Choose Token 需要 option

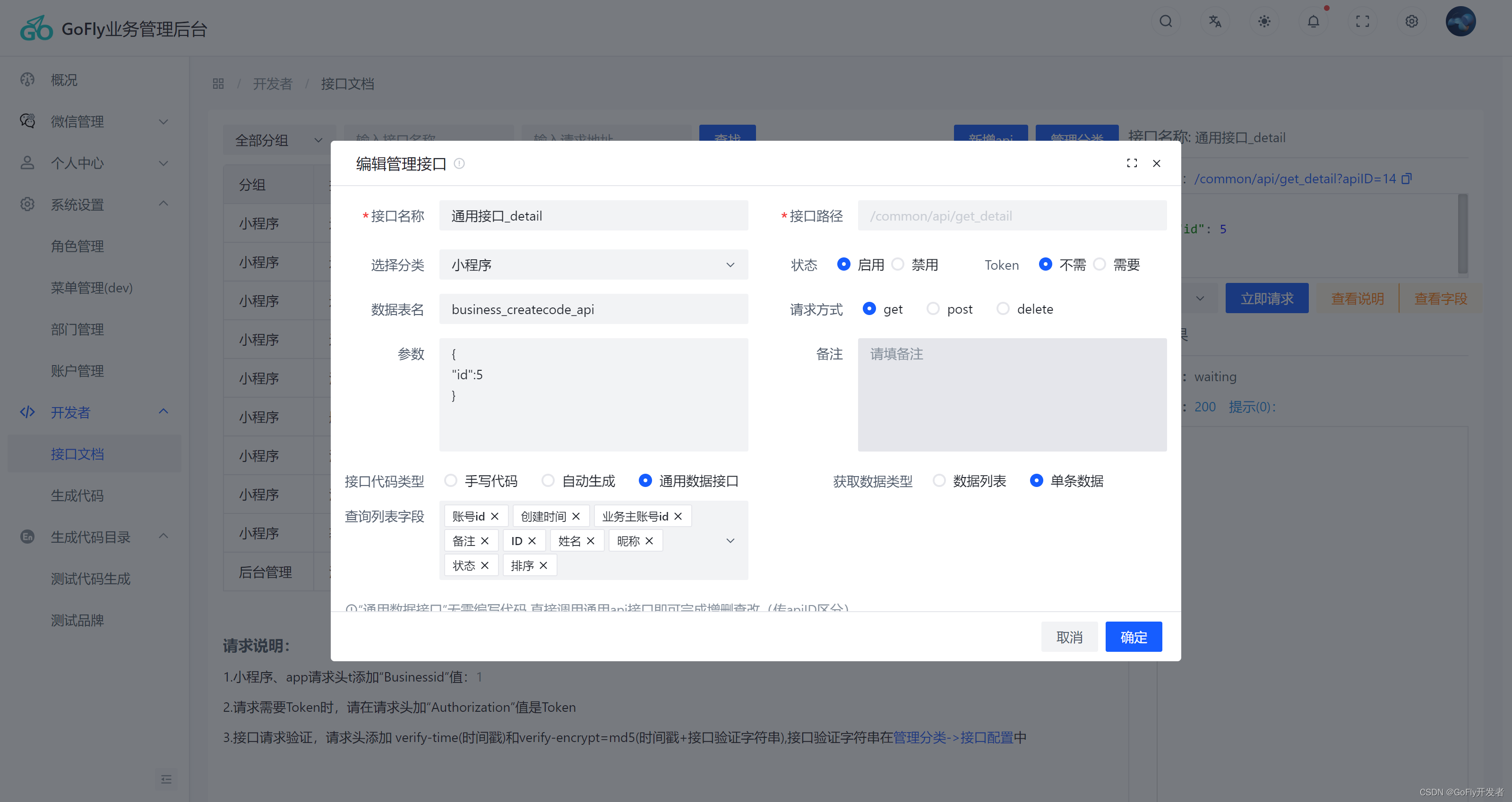pos(1100,264)
